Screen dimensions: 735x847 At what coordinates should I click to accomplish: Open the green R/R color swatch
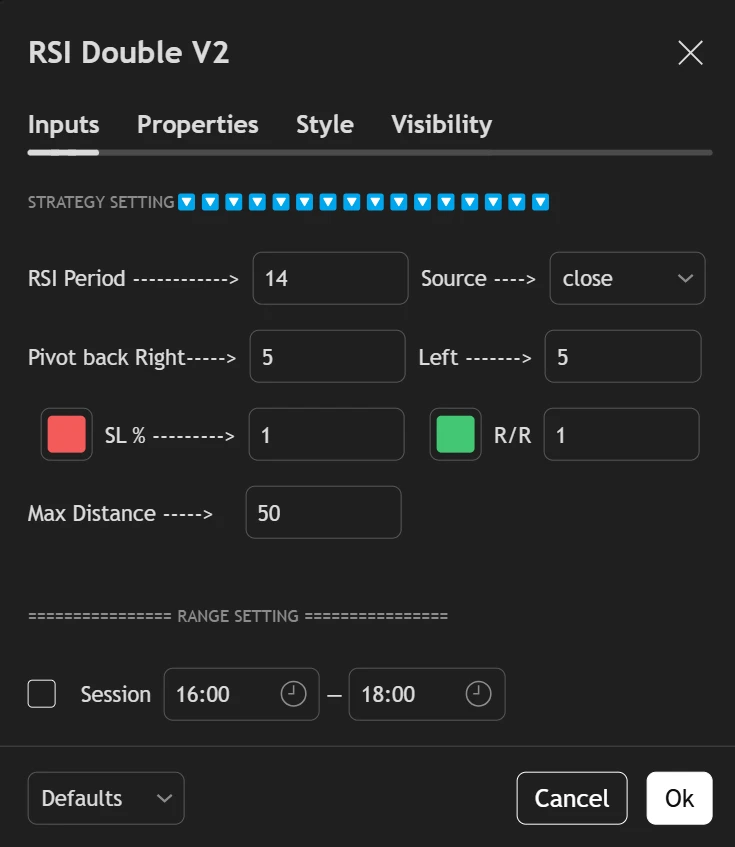455,434
